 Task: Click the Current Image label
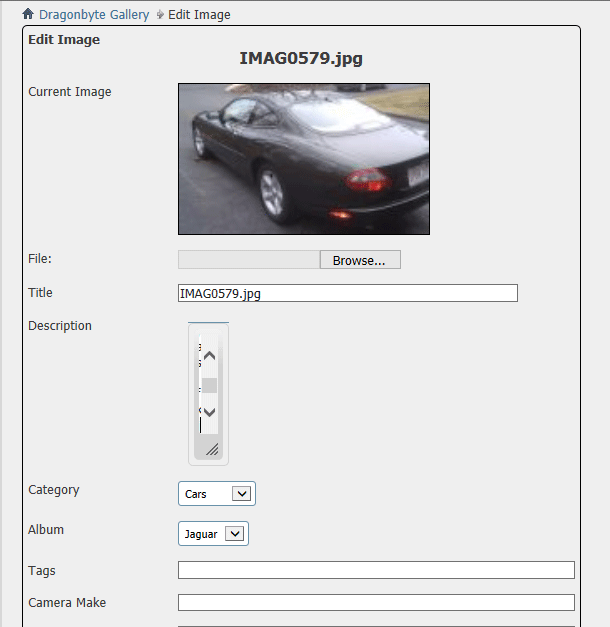tap(70, 92)
